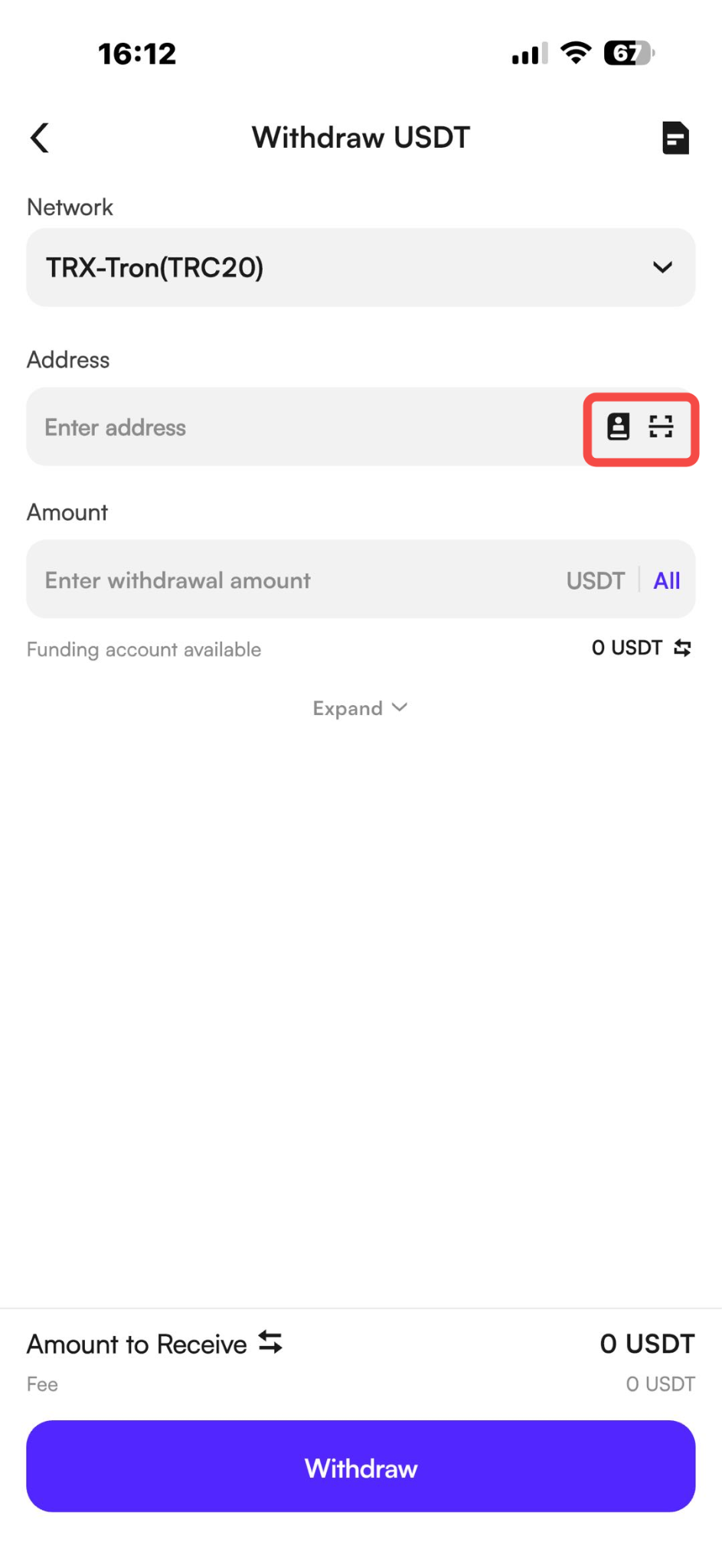Tap the funding account transfer arrows icon
The width and height of the screenshot is (722, 1568).
click(x=682, y=648)
